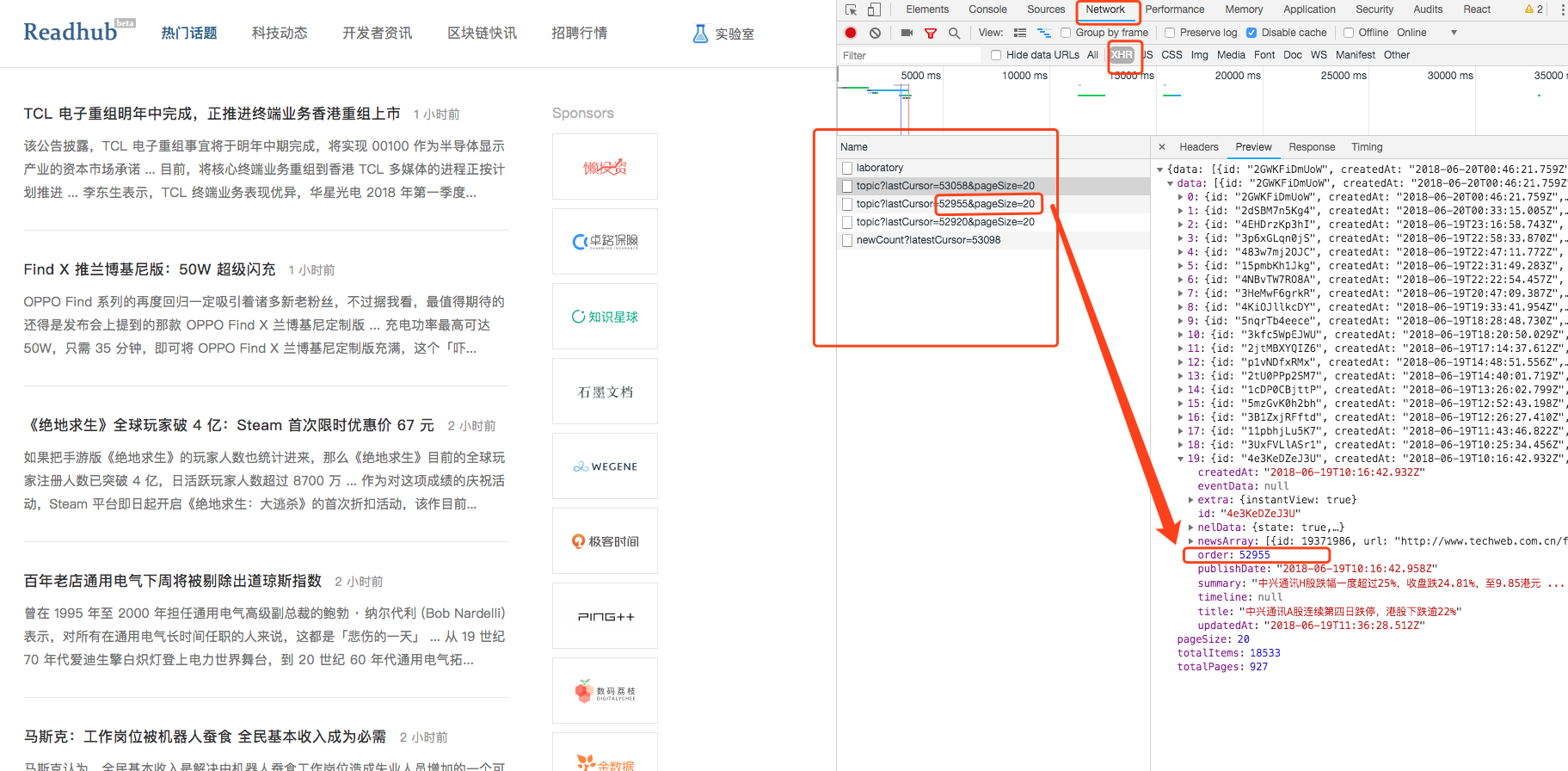This screenshot has height=771, width=1568.
Task: Click the 实验室 flask icon
Action: pos(700,34)
